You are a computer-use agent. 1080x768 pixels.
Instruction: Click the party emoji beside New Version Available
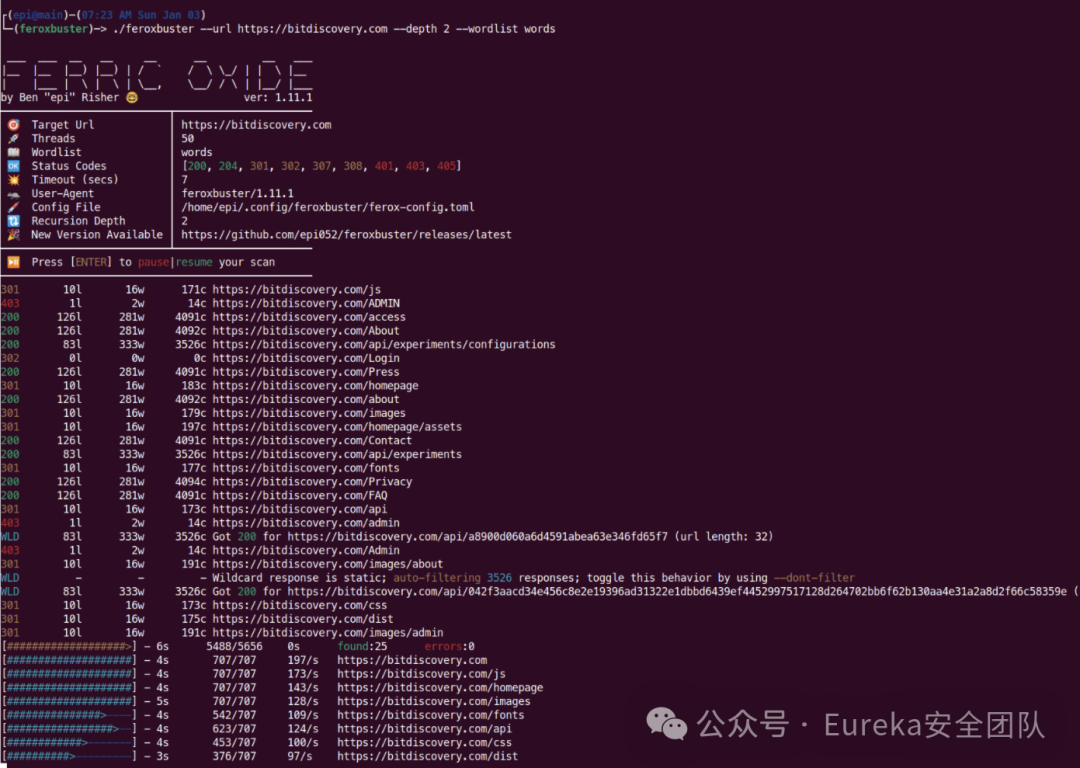tap(13, 235)
